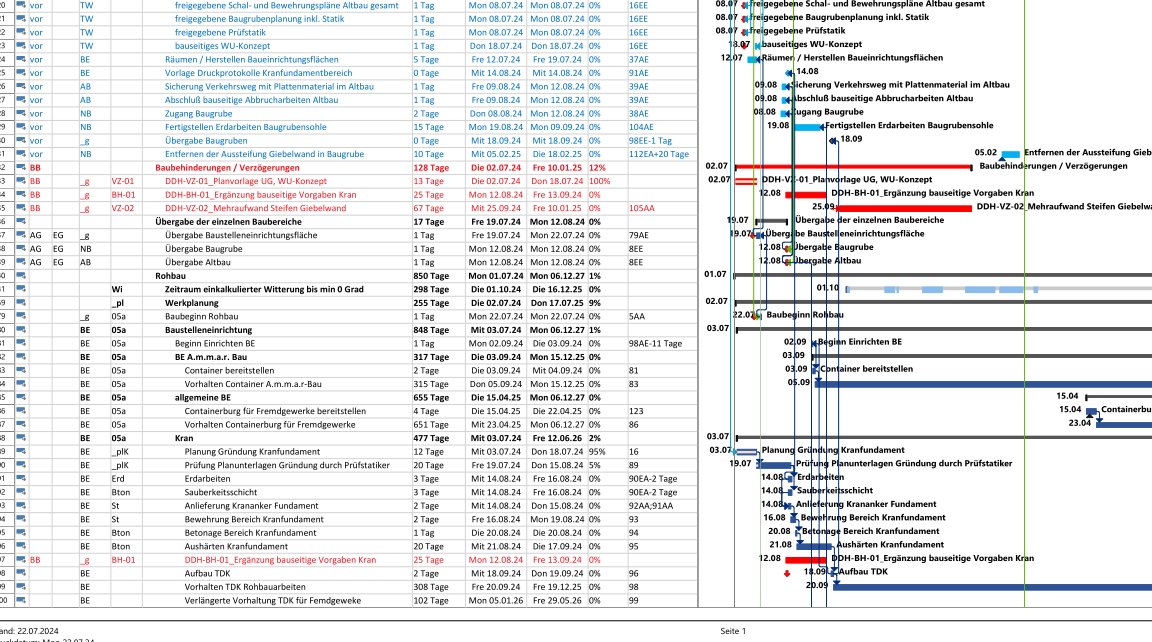The width and height of the screenshot is (1152, 642).
Task: Click the task mode icon beside Kran summary
Action: click(x=20, y=437)
